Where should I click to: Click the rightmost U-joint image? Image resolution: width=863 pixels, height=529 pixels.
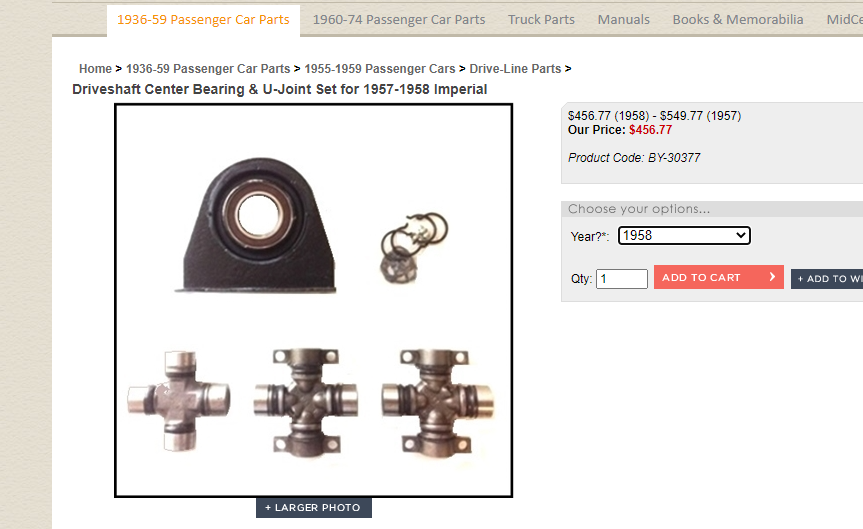437,401
